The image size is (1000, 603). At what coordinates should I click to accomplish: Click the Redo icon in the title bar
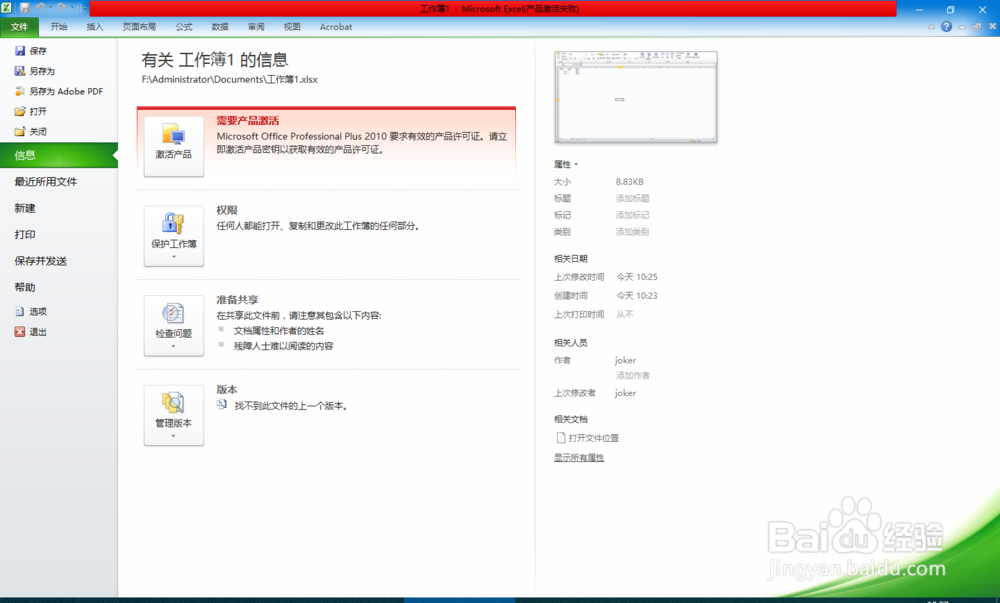click(x=62, y=7)
